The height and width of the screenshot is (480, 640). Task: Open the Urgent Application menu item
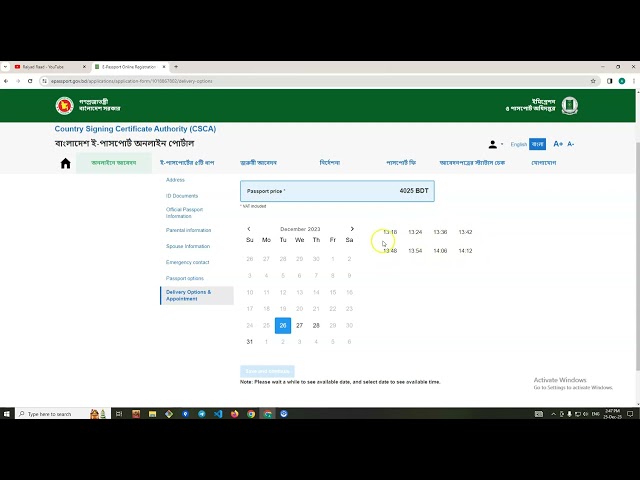point(258,163)
